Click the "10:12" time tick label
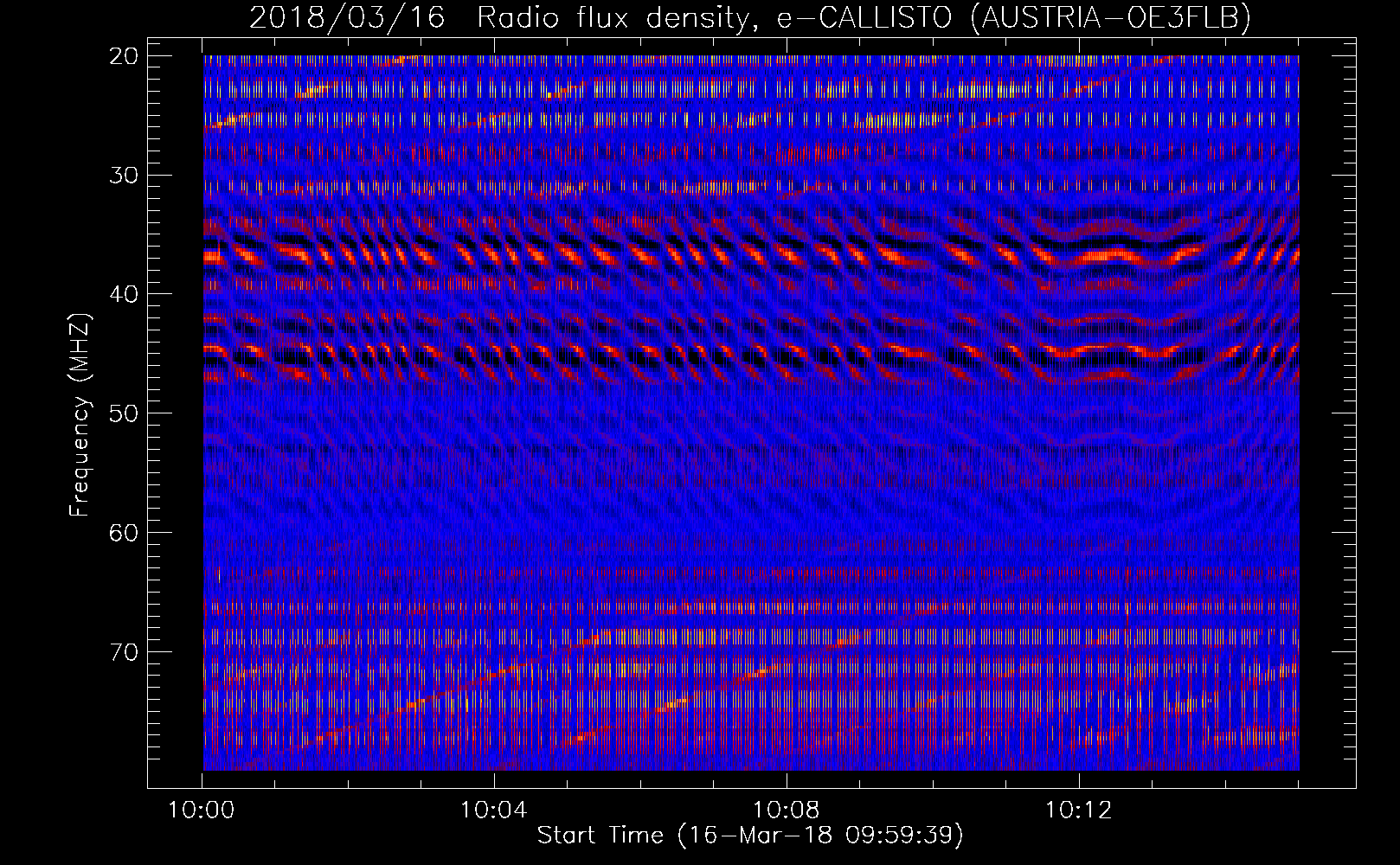The width and height of the screenshot is (1400, 865). (1079, 811)
